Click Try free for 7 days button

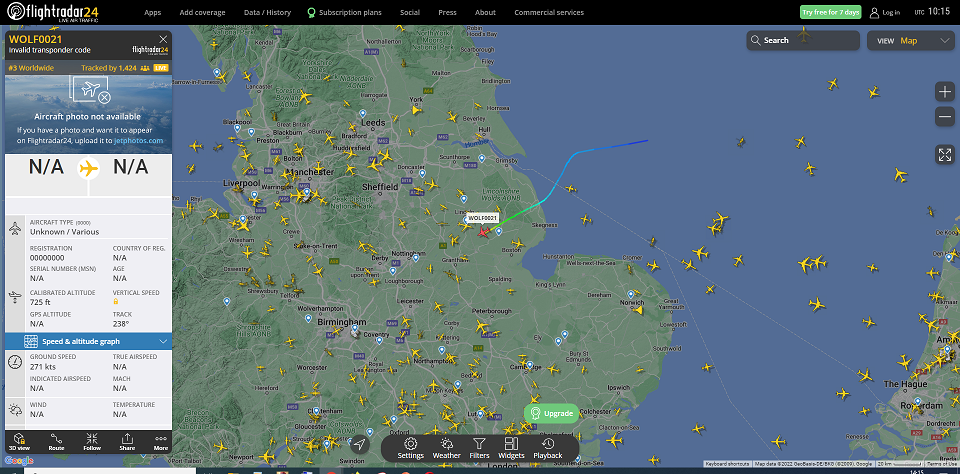(x=830, y=12)
